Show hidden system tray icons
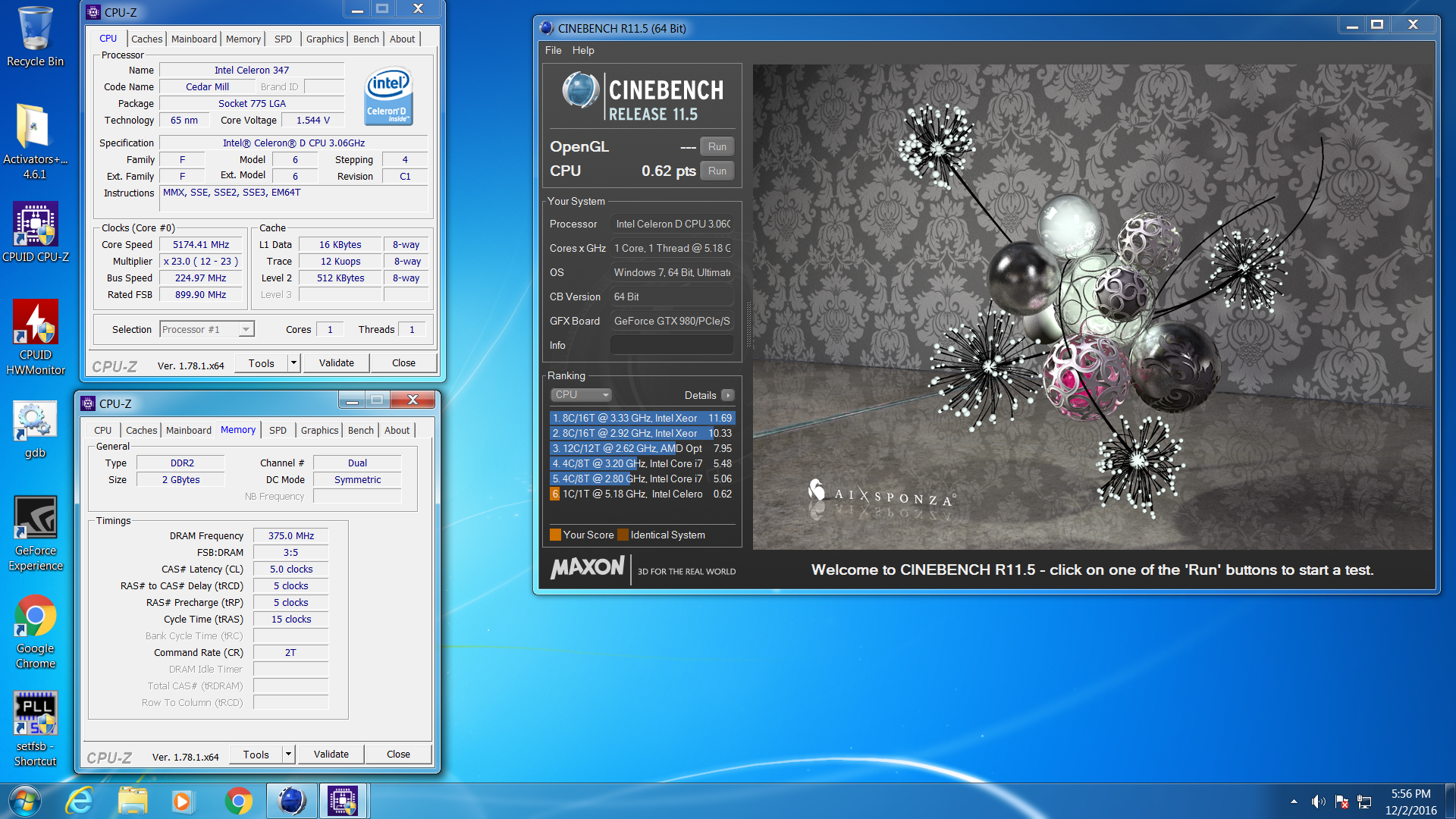 [1294, 802]
